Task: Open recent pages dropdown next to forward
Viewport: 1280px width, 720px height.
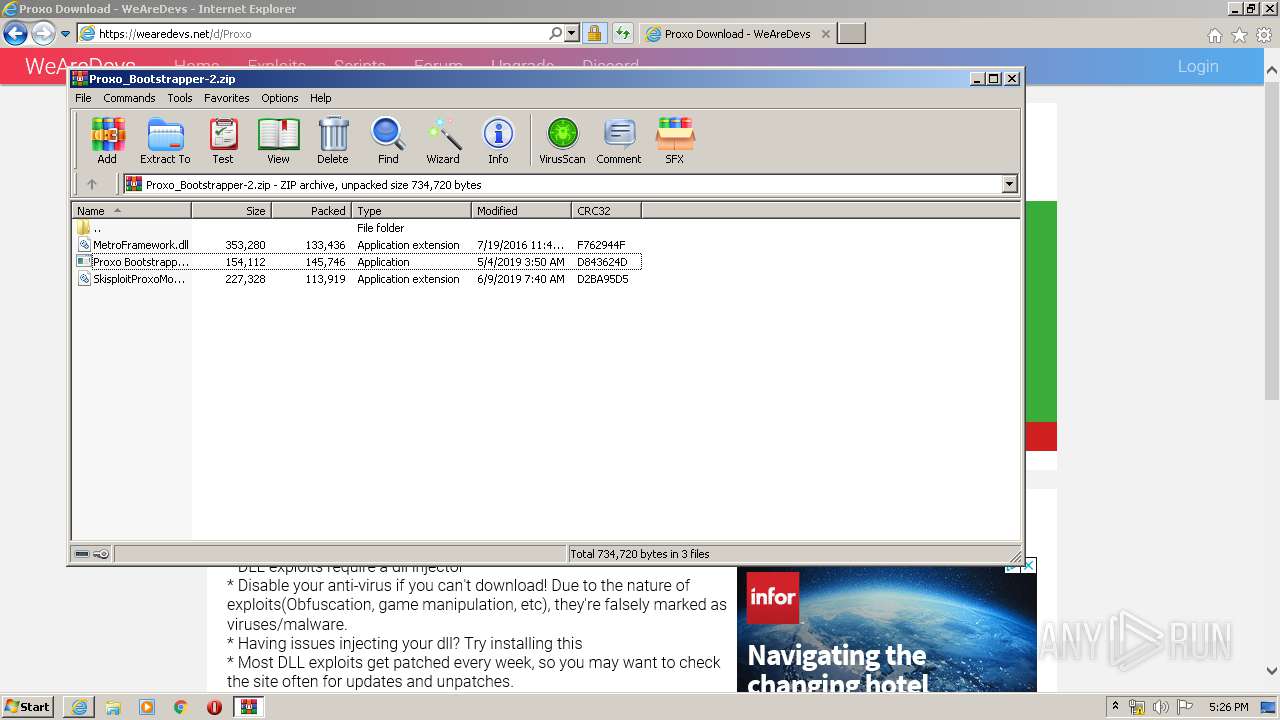Action: tap(65, 34)
